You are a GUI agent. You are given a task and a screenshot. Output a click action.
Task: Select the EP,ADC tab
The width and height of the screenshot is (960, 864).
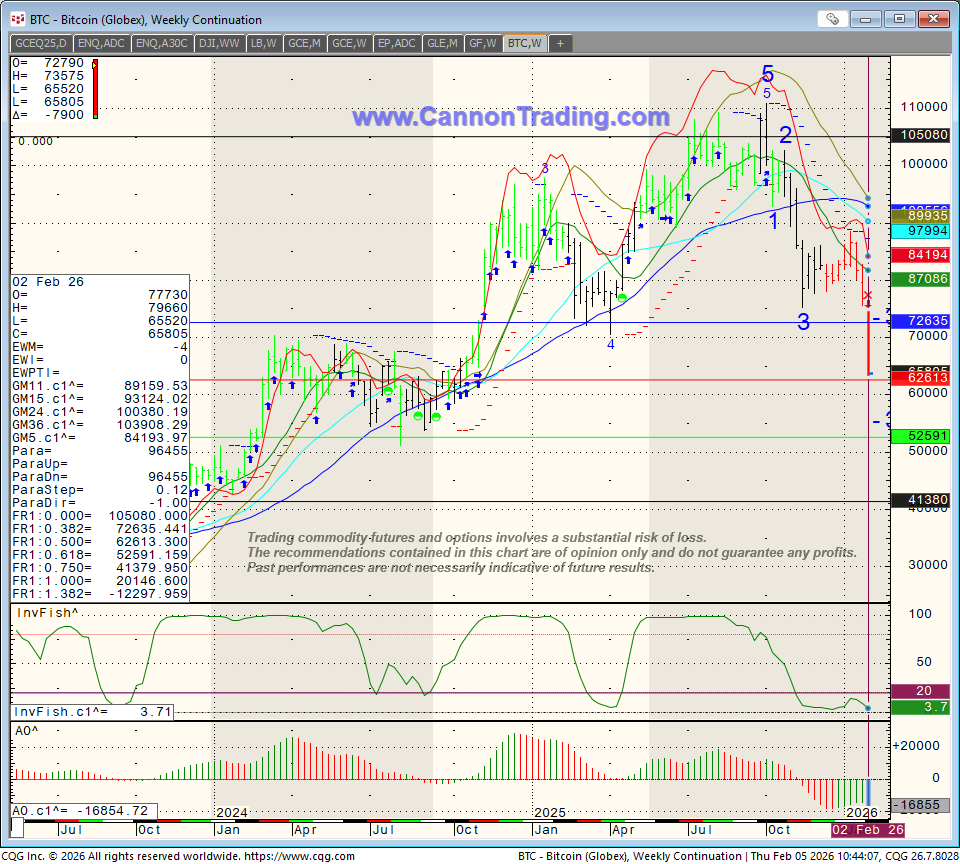click(397, 43)
